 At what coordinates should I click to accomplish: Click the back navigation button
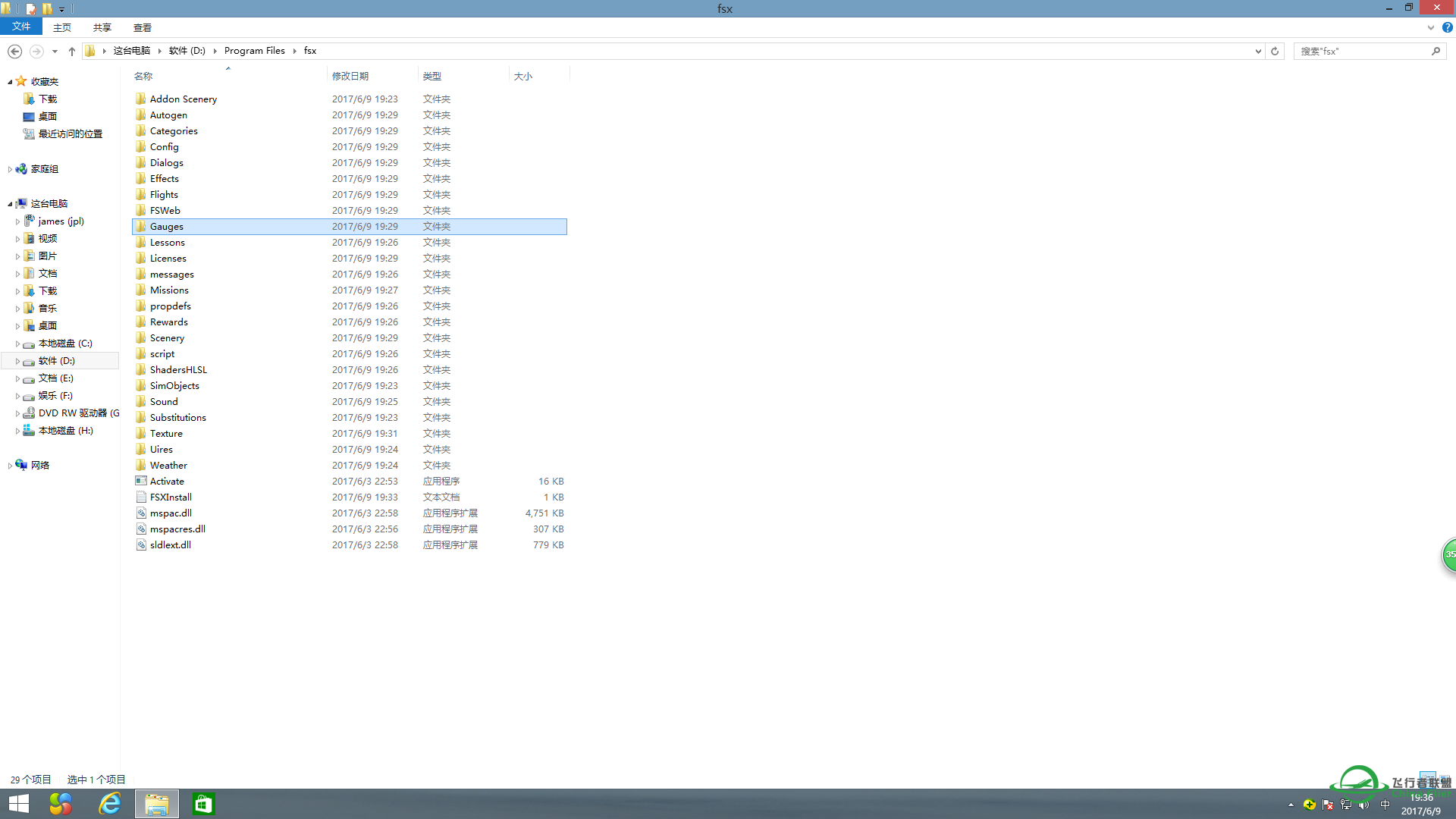pos(13,50)
